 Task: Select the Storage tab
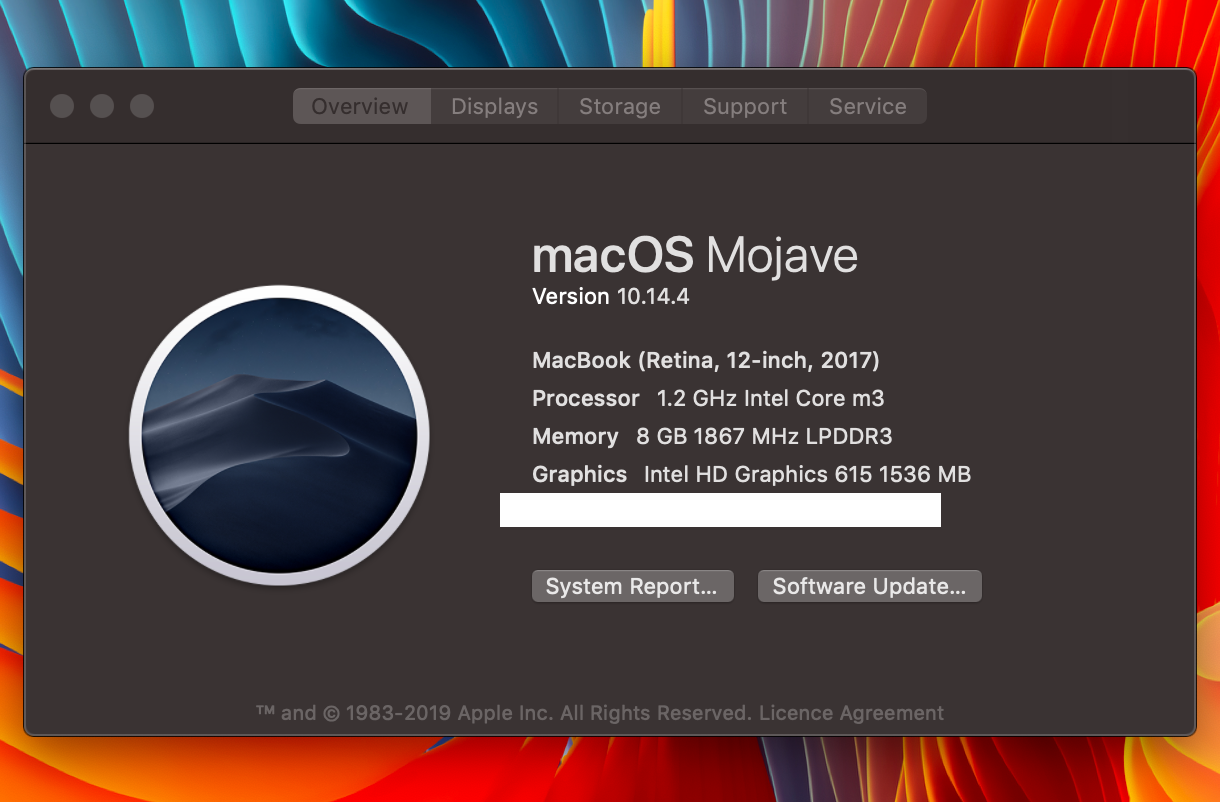coord(620,106)
